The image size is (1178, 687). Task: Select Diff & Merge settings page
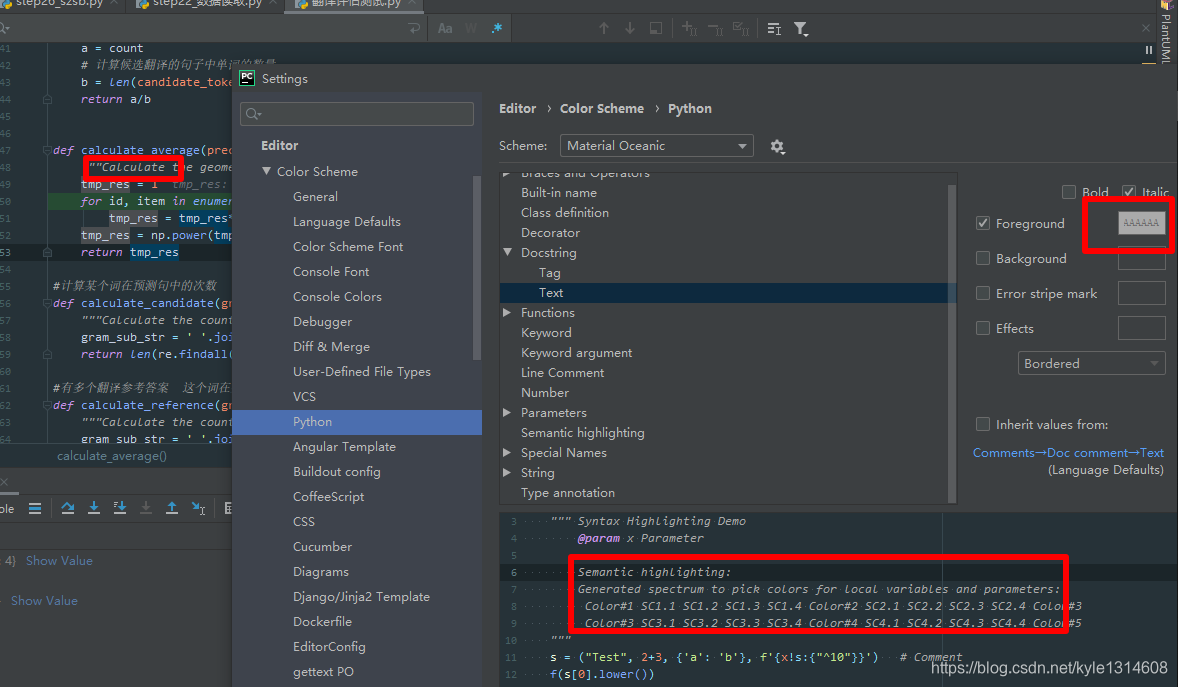[331, 347]
